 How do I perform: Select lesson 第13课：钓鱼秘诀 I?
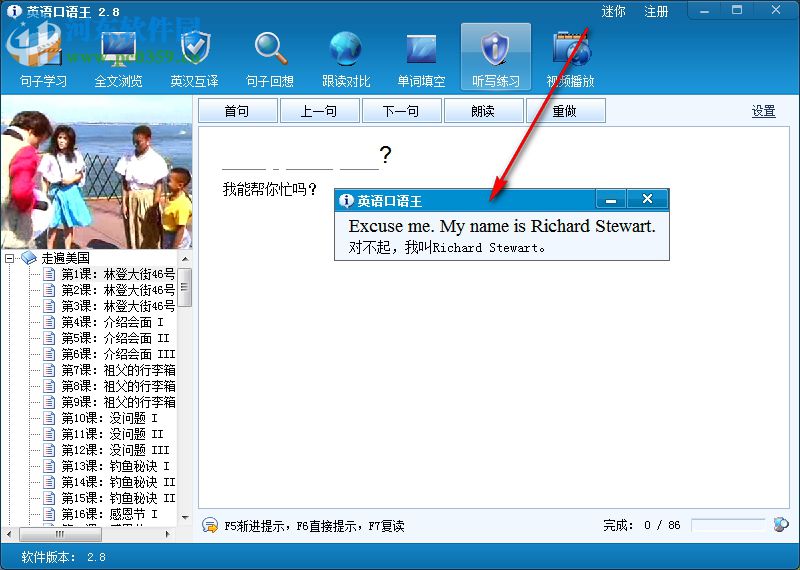coord(115,466)
